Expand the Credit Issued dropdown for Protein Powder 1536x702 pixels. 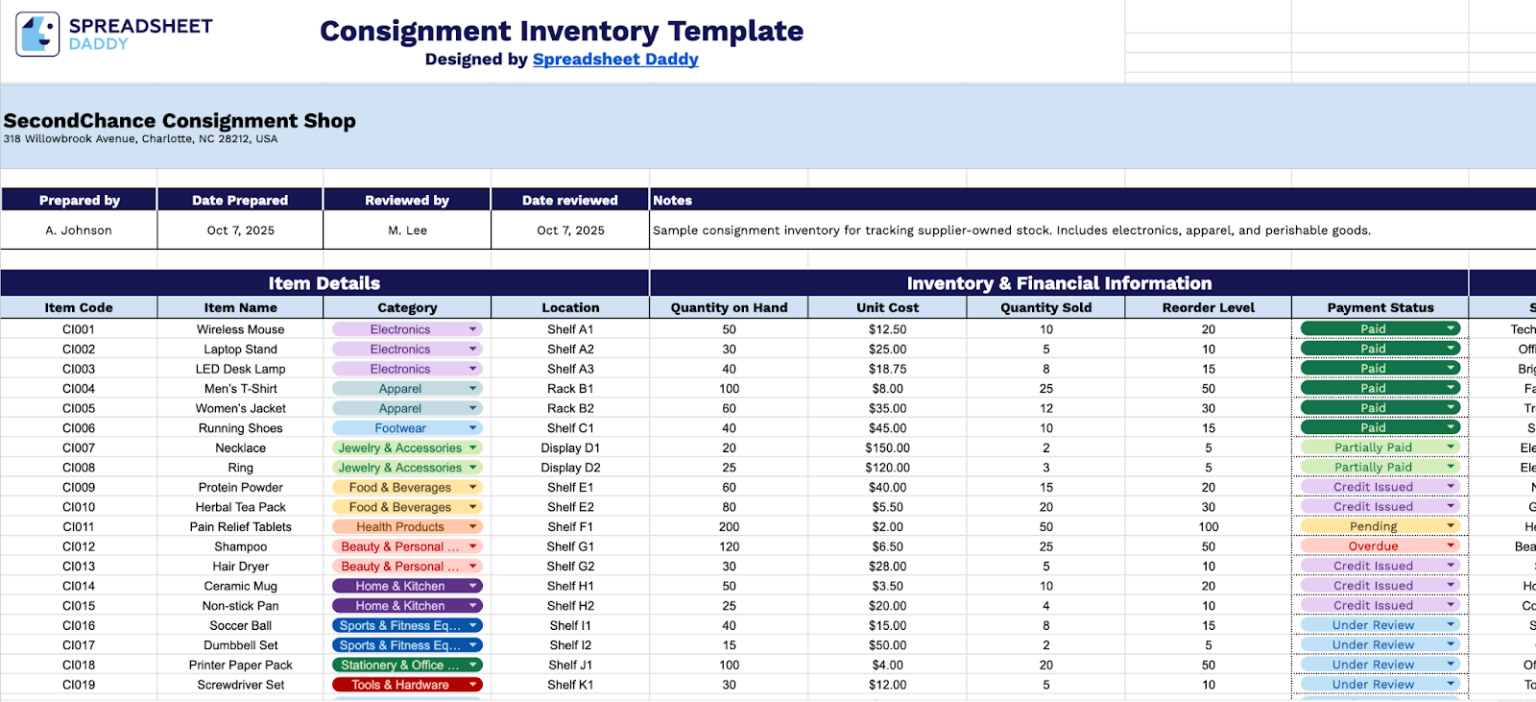(x=1452, y=486)
